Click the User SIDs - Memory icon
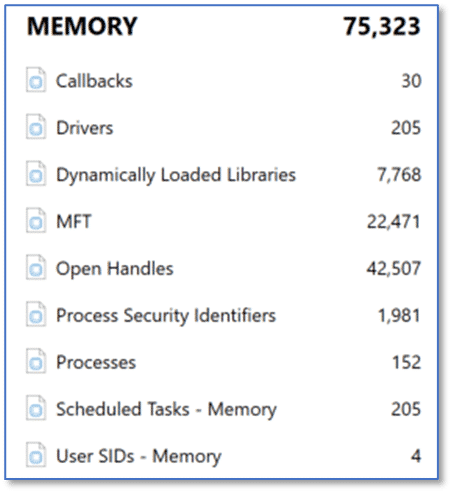Image resolution: width=452 pixels, height=493 pixels. (36, 455)
